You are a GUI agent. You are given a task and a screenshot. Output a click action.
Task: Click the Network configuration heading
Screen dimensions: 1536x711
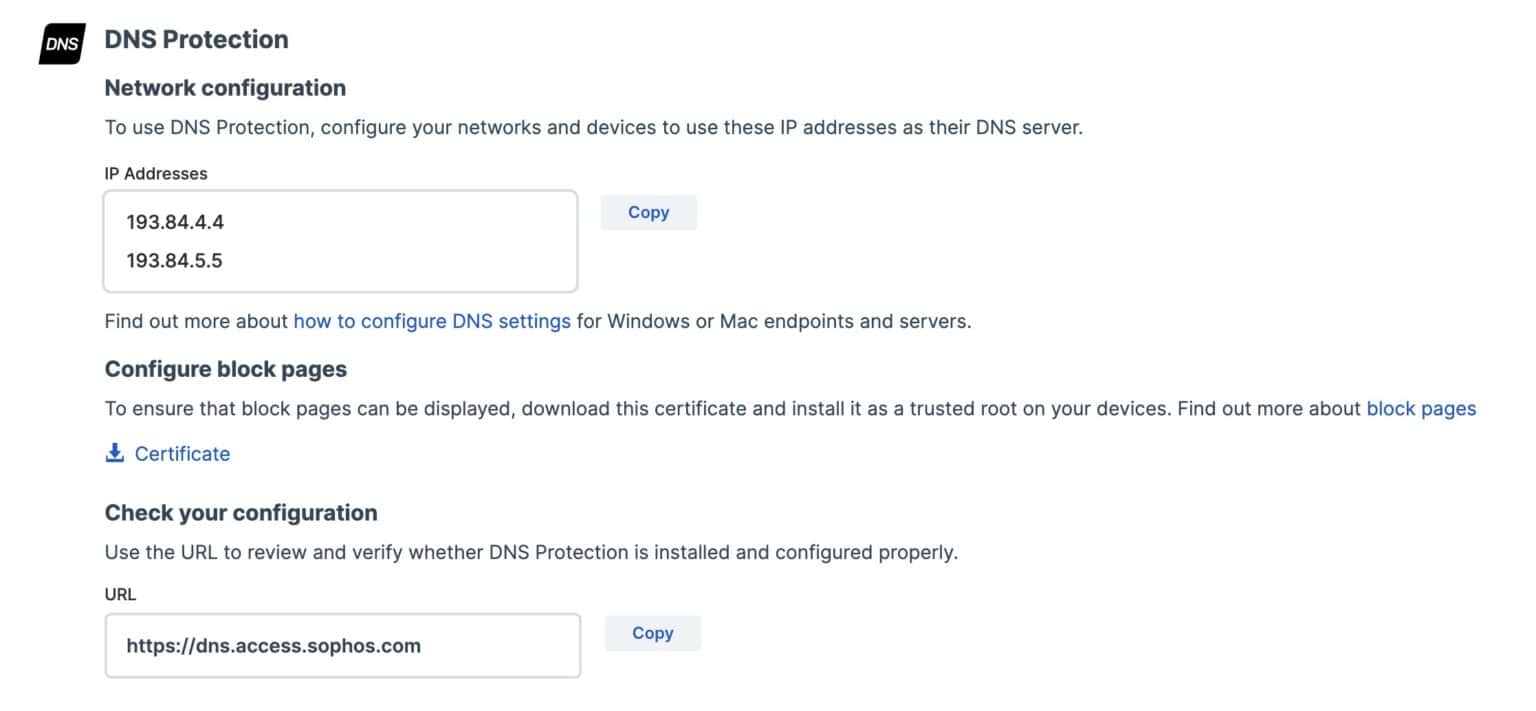tap(224, 87)
